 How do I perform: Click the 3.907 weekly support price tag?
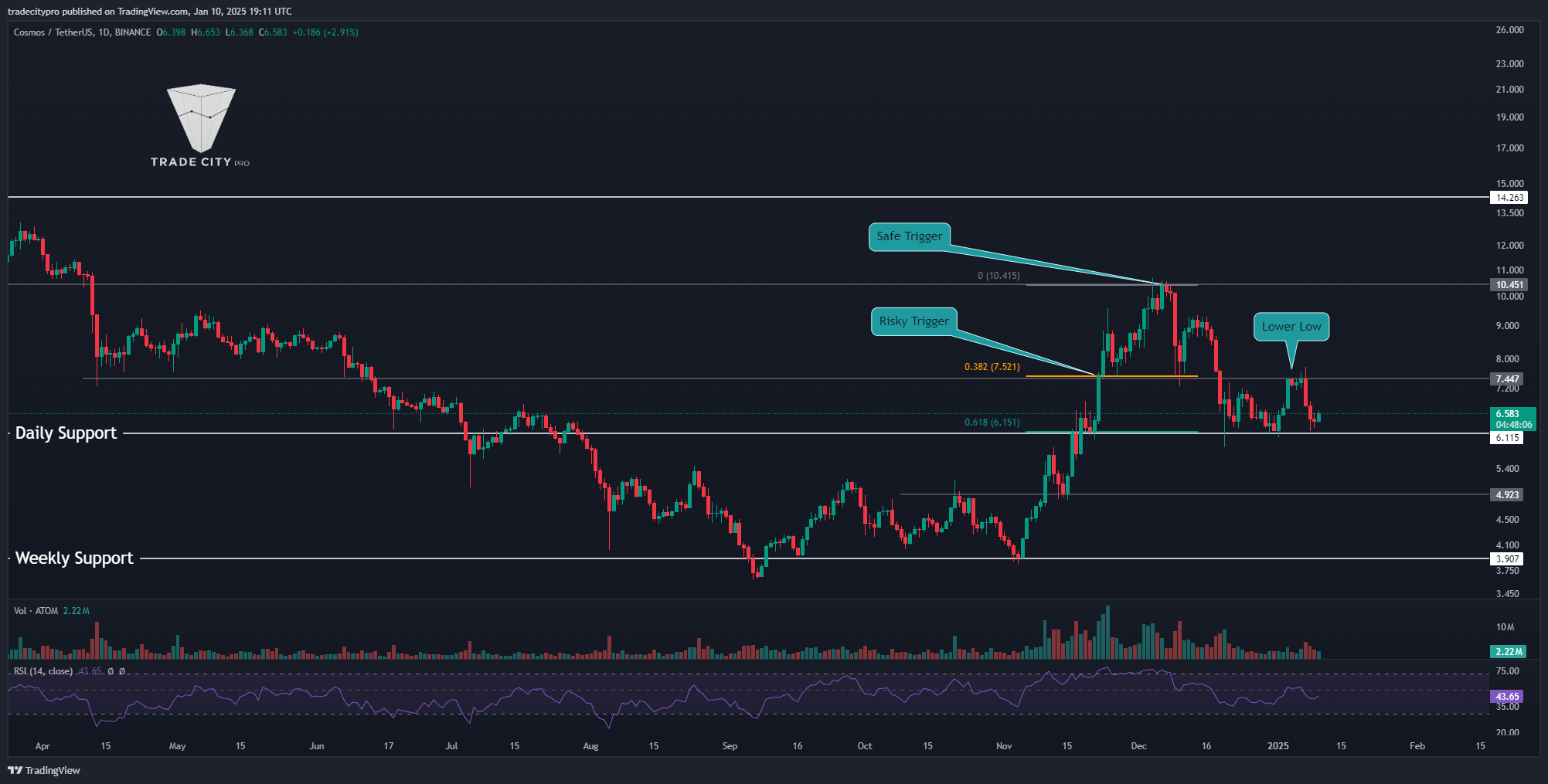(1507, 559)
